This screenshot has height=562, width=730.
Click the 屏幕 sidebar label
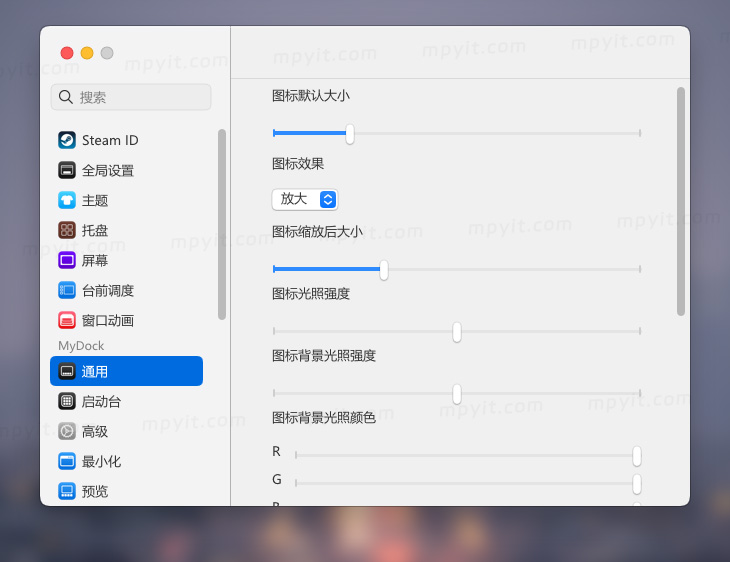[x=95, y=260]
